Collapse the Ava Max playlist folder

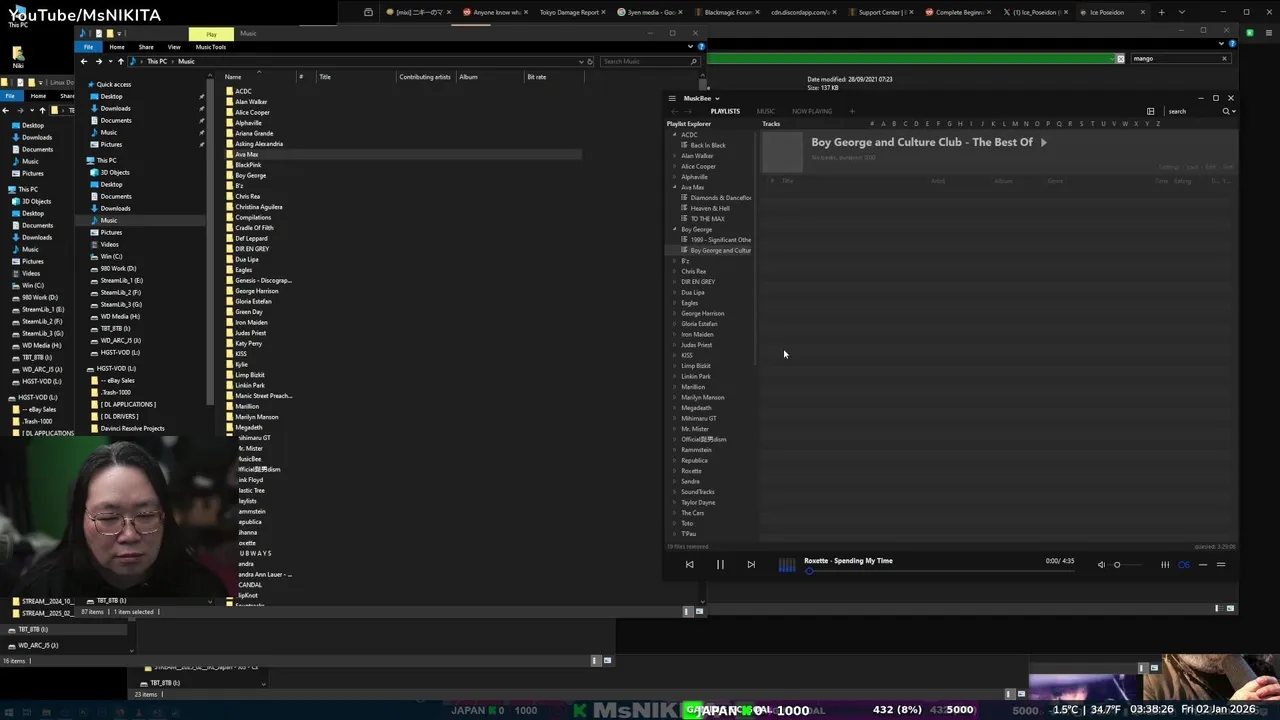(674, 187)
